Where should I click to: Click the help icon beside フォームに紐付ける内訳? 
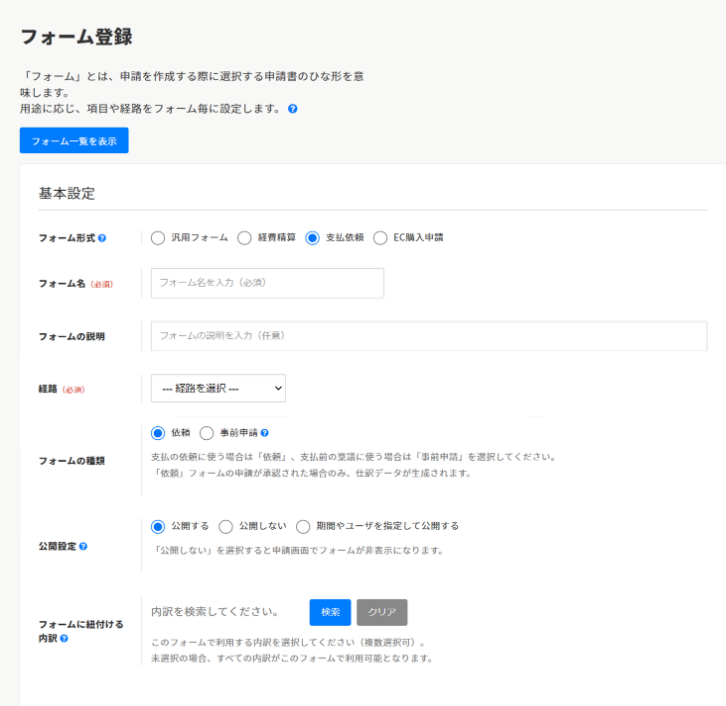click(64, 638)
